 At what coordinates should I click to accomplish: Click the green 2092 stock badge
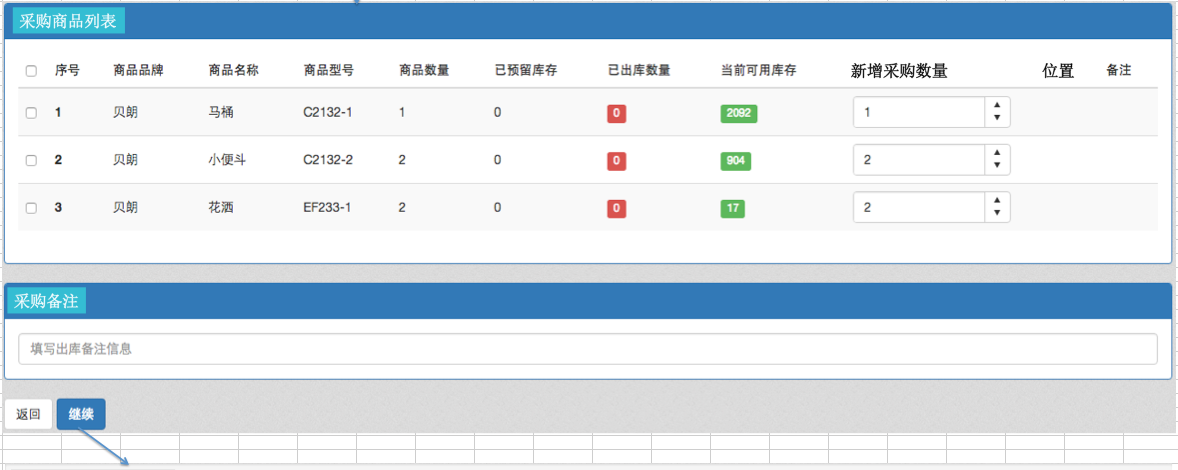pyautogui.click(x=739, y=113)
